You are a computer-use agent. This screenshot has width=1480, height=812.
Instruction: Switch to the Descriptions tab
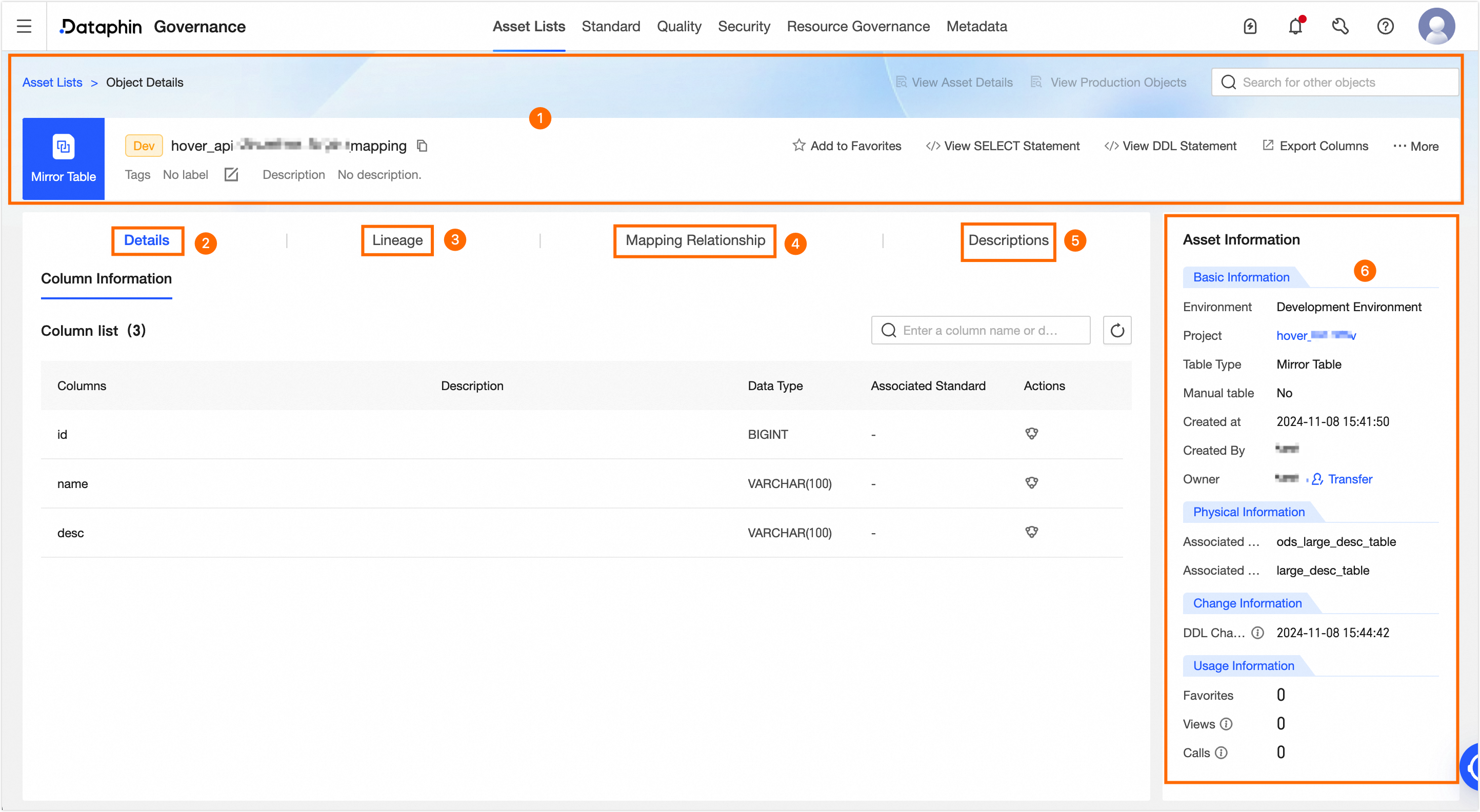pos(1008,240)
